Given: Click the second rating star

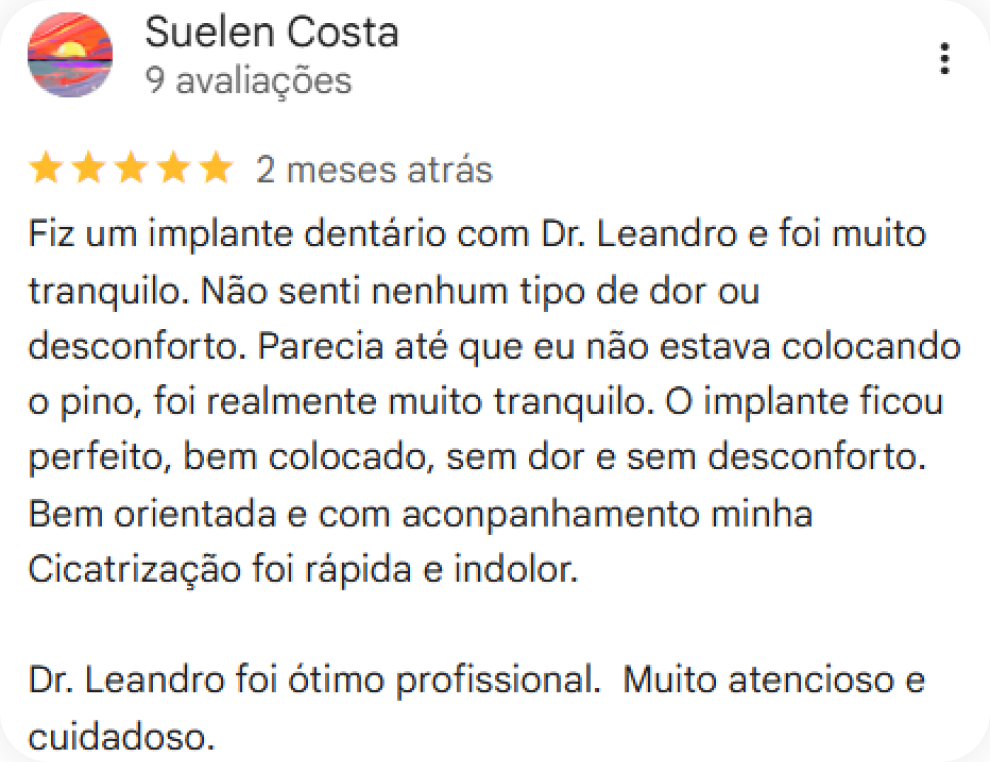Looking at the screenshot, I should [88, 169].
